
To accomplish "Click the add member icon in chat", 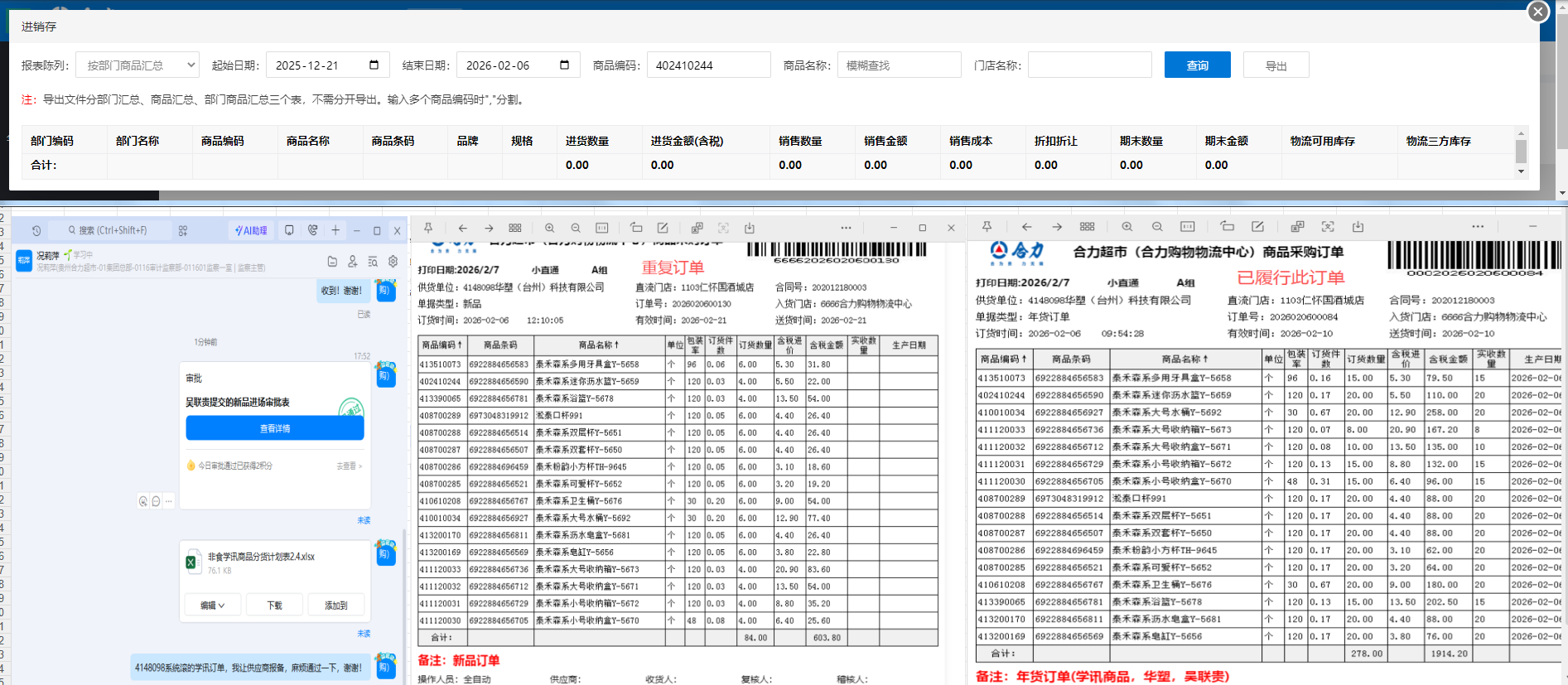I will click(x=353, y=262).
